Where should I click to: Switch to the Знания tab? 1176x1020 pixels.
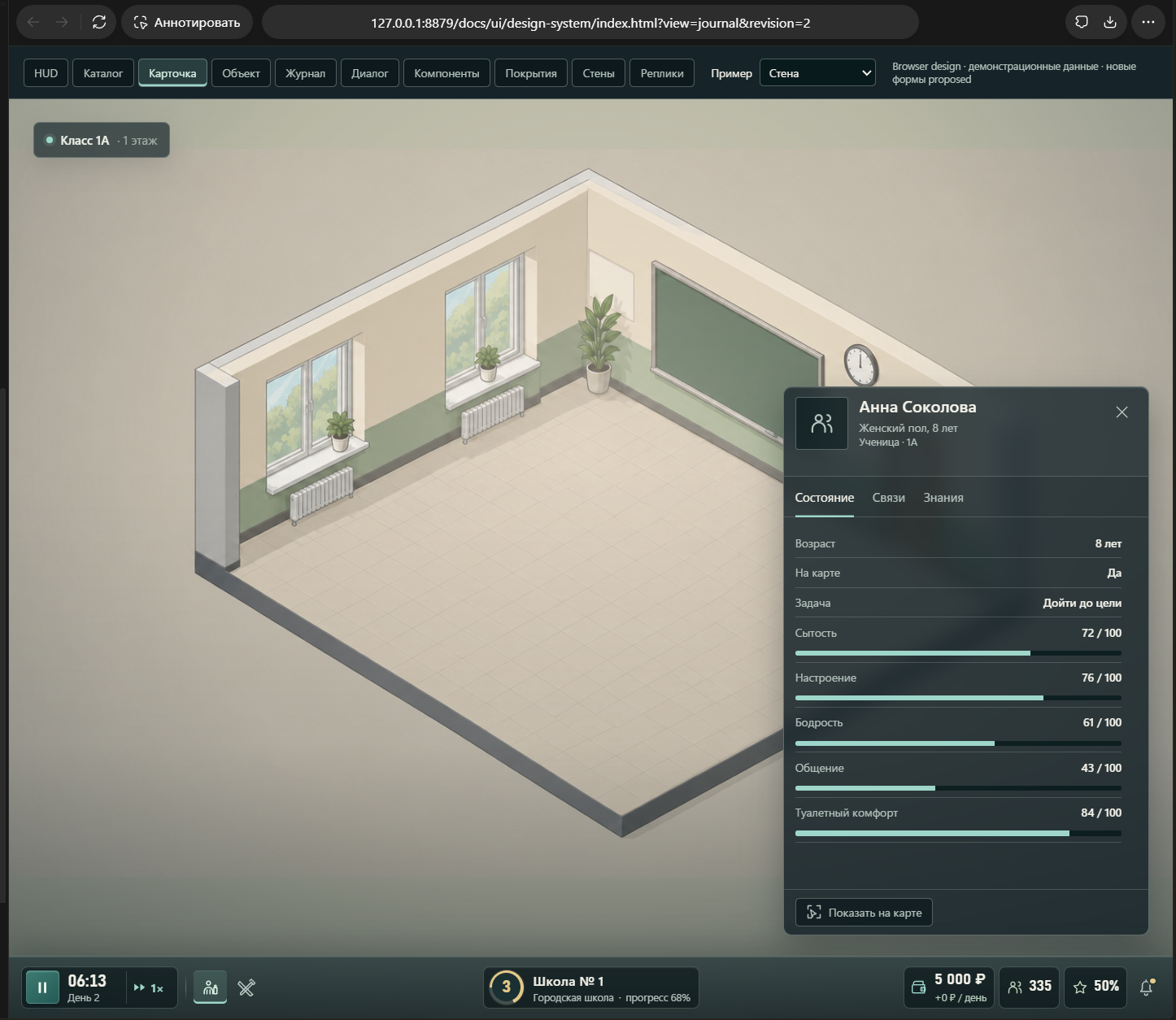click(943, 498)
